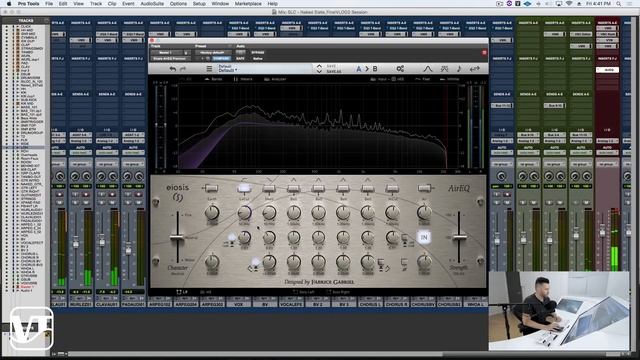The image size is (640, 360).
Task: Toggle the Meters display option
Action: click(243, 79)
